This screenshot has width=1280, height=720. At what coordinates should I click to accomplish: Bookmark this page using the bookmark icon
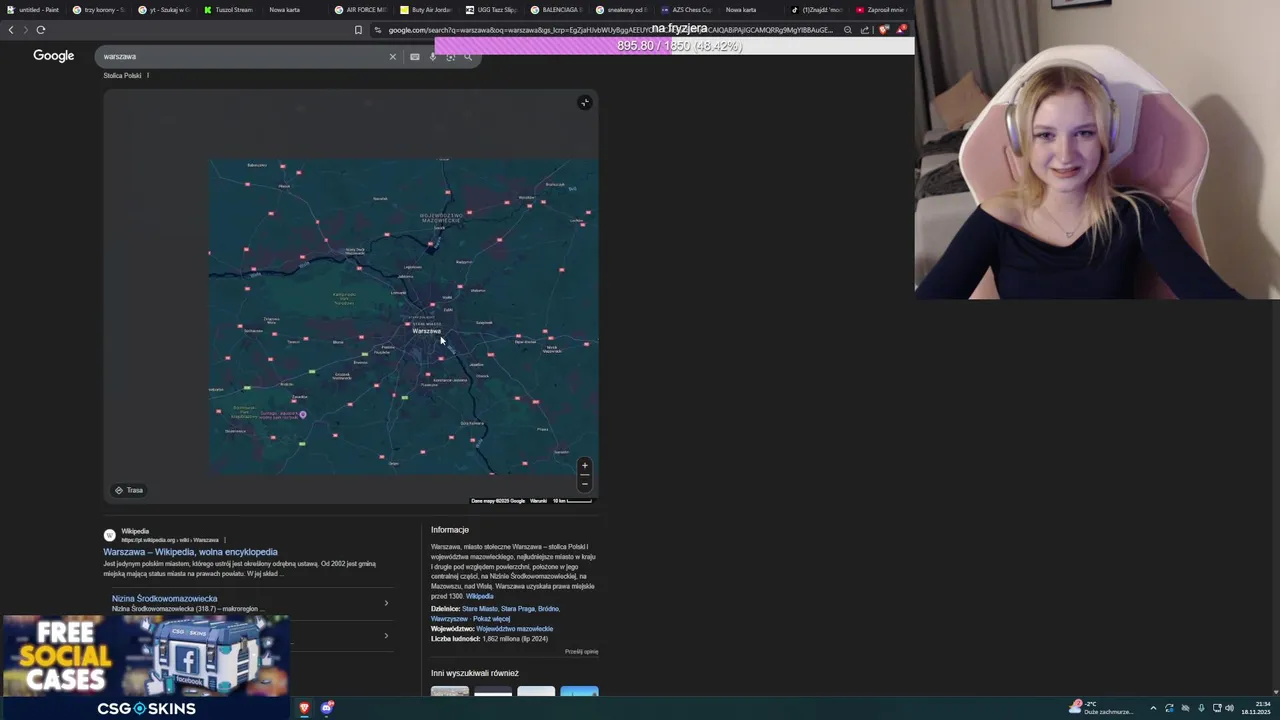point(358,30)
